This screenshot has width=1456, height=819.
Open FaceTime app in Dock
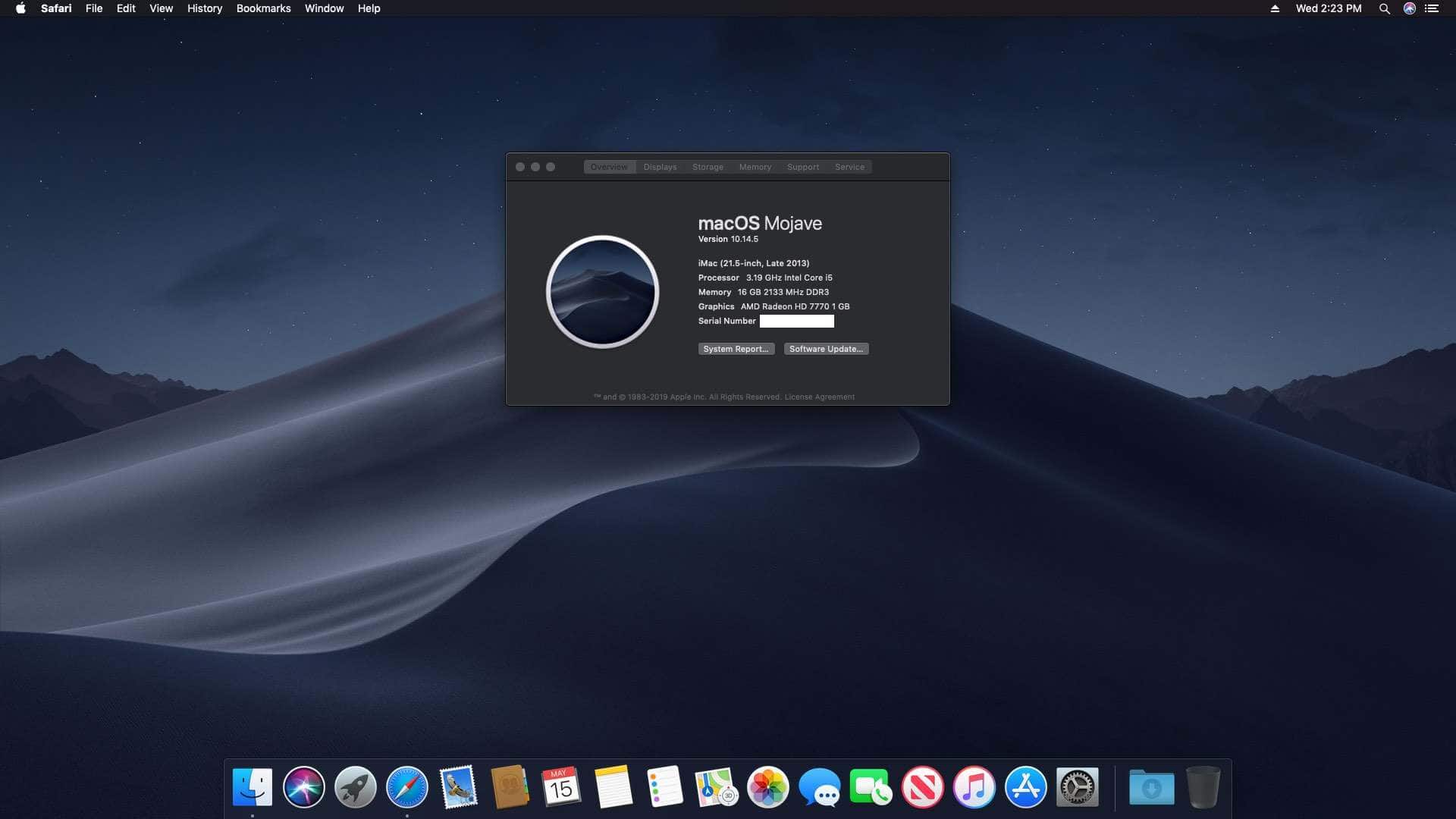coord(871,787)
